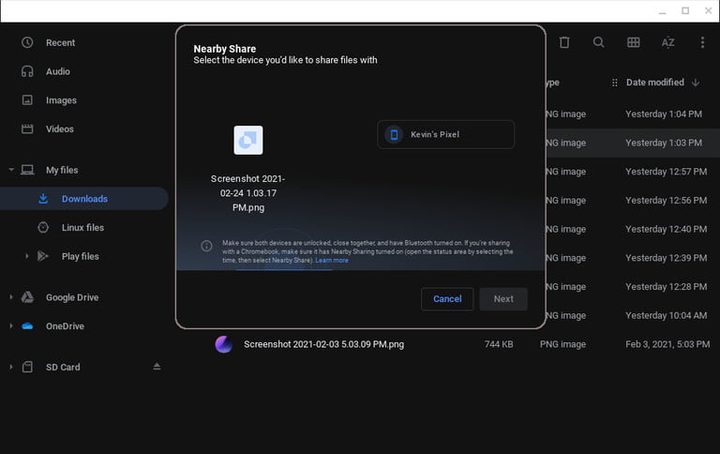
Task: Open the Downloads folder
Action: point(84,199)
